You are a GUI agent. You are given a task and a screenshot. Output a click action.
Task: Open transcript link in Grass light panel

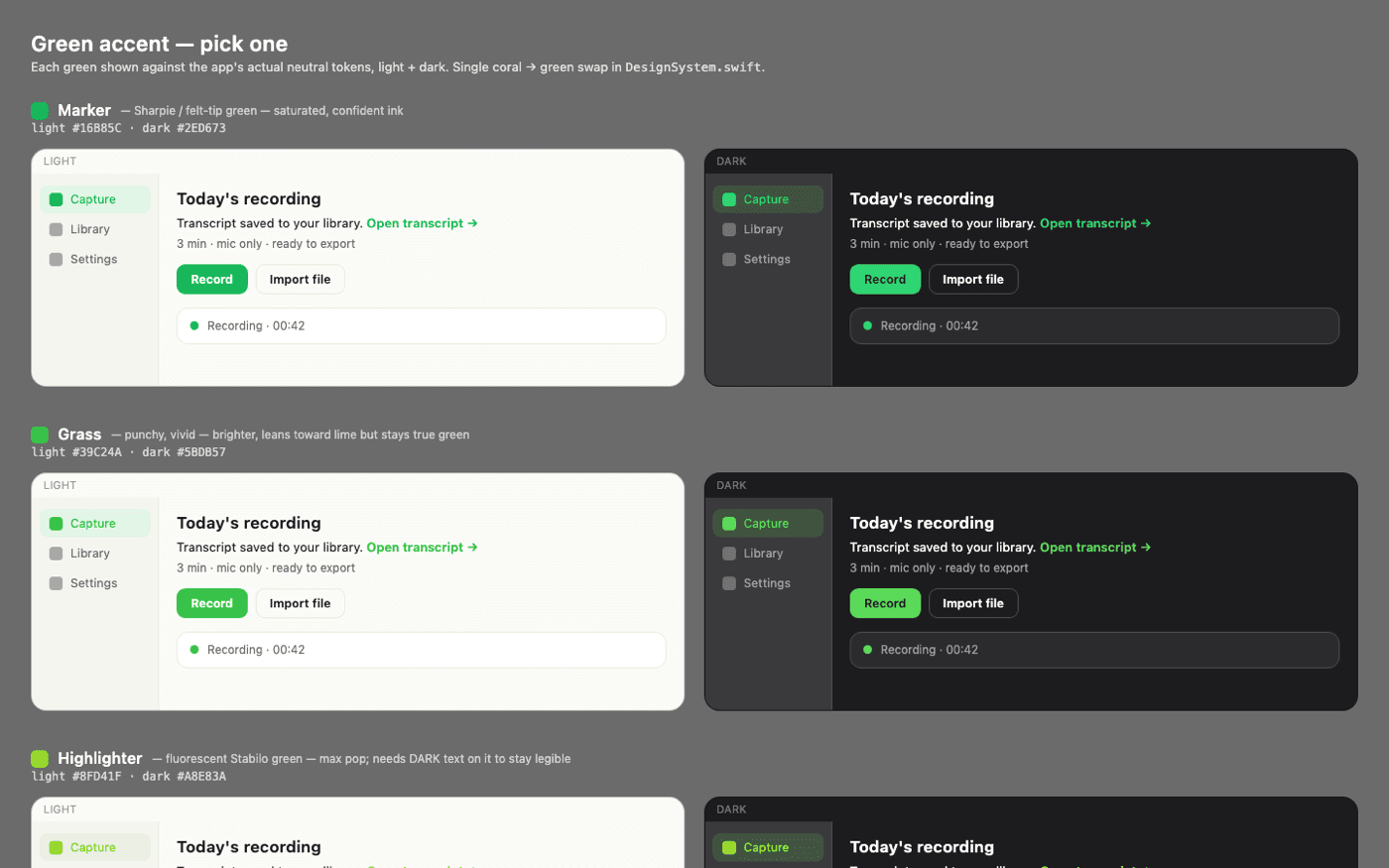tap(422, 548)
